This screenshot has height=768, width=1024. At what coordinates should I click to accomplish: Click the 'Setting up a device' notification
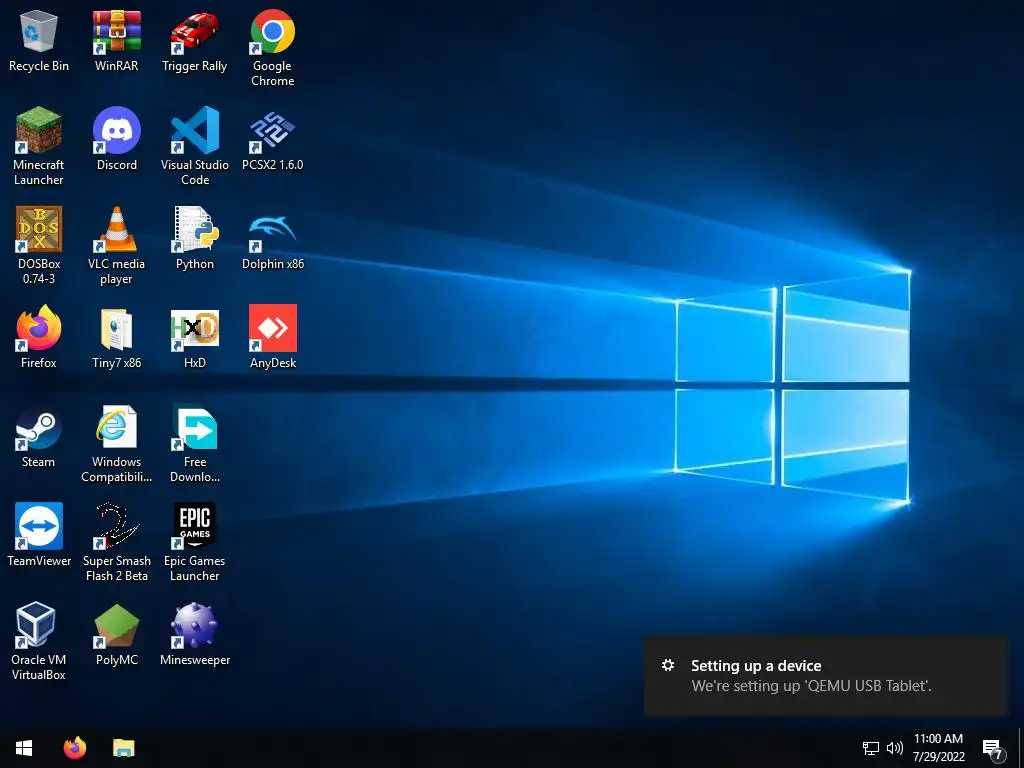coord(825,676)
